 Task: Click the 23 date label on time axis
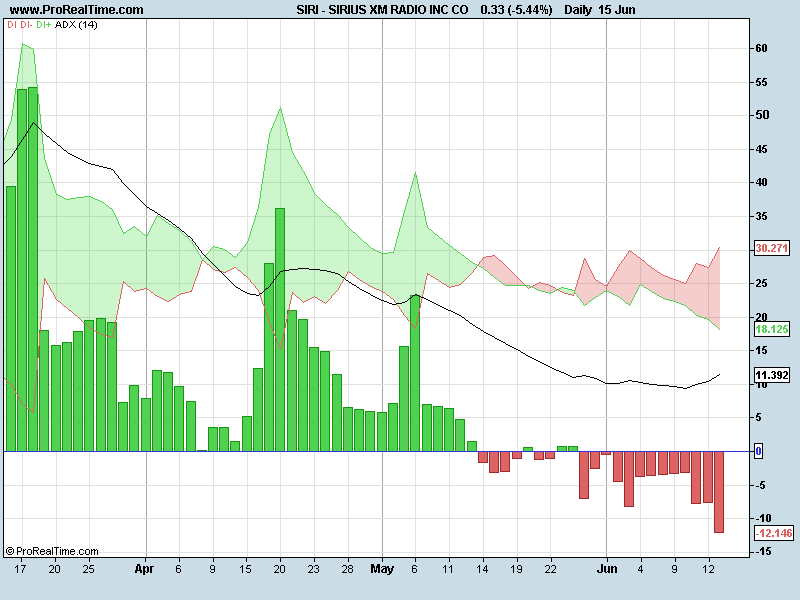pos(313,569)
